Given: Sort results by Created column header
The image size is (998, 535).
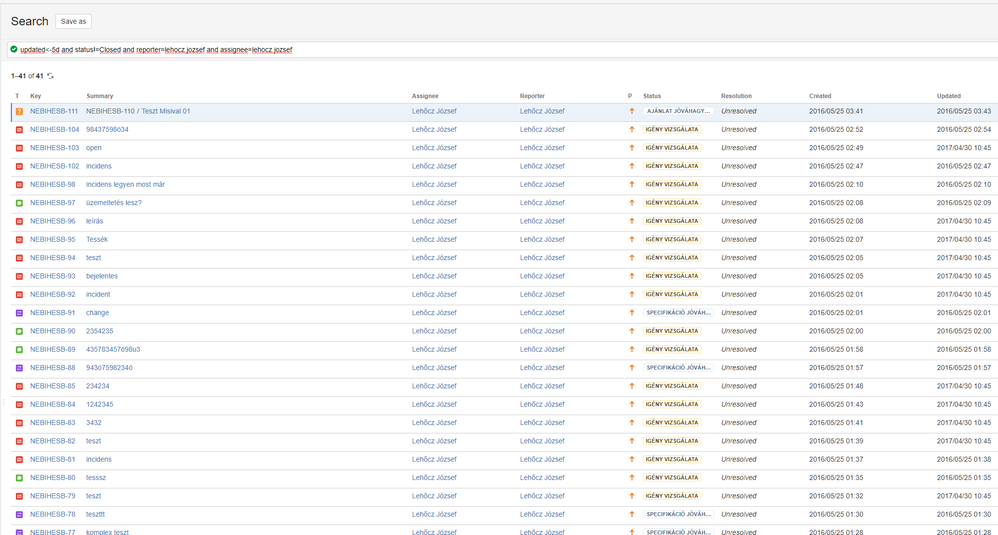Looking at the screenshot, I should tap(820, 96).
